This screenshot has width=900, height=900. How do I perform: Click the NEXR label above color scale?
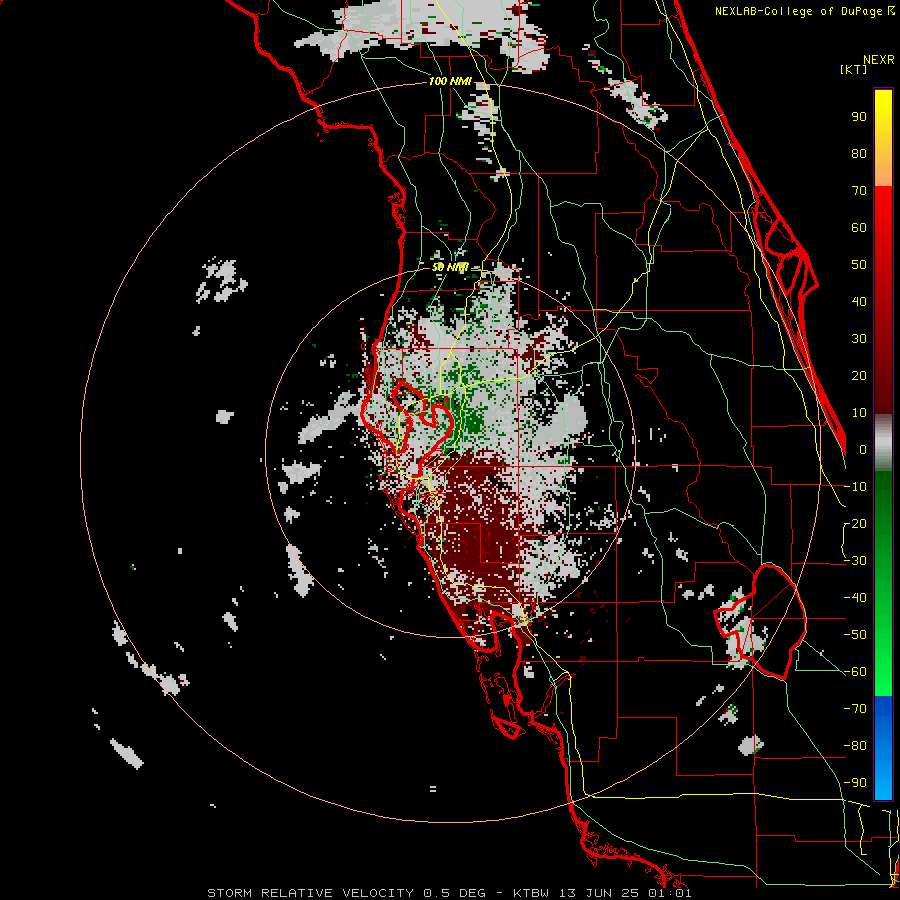pos(879,60)
